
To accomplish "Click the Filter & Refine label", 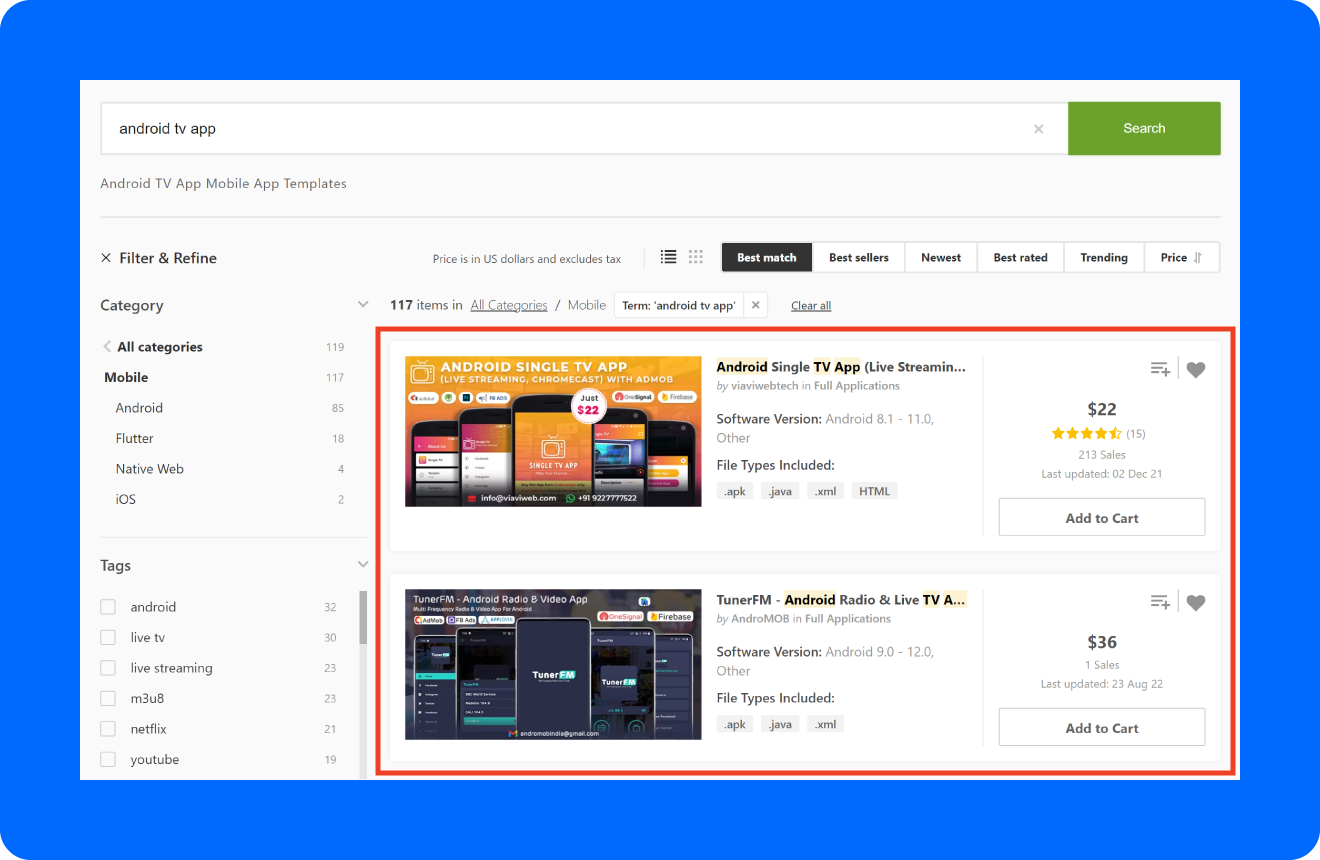I will (x=168, y=258).
